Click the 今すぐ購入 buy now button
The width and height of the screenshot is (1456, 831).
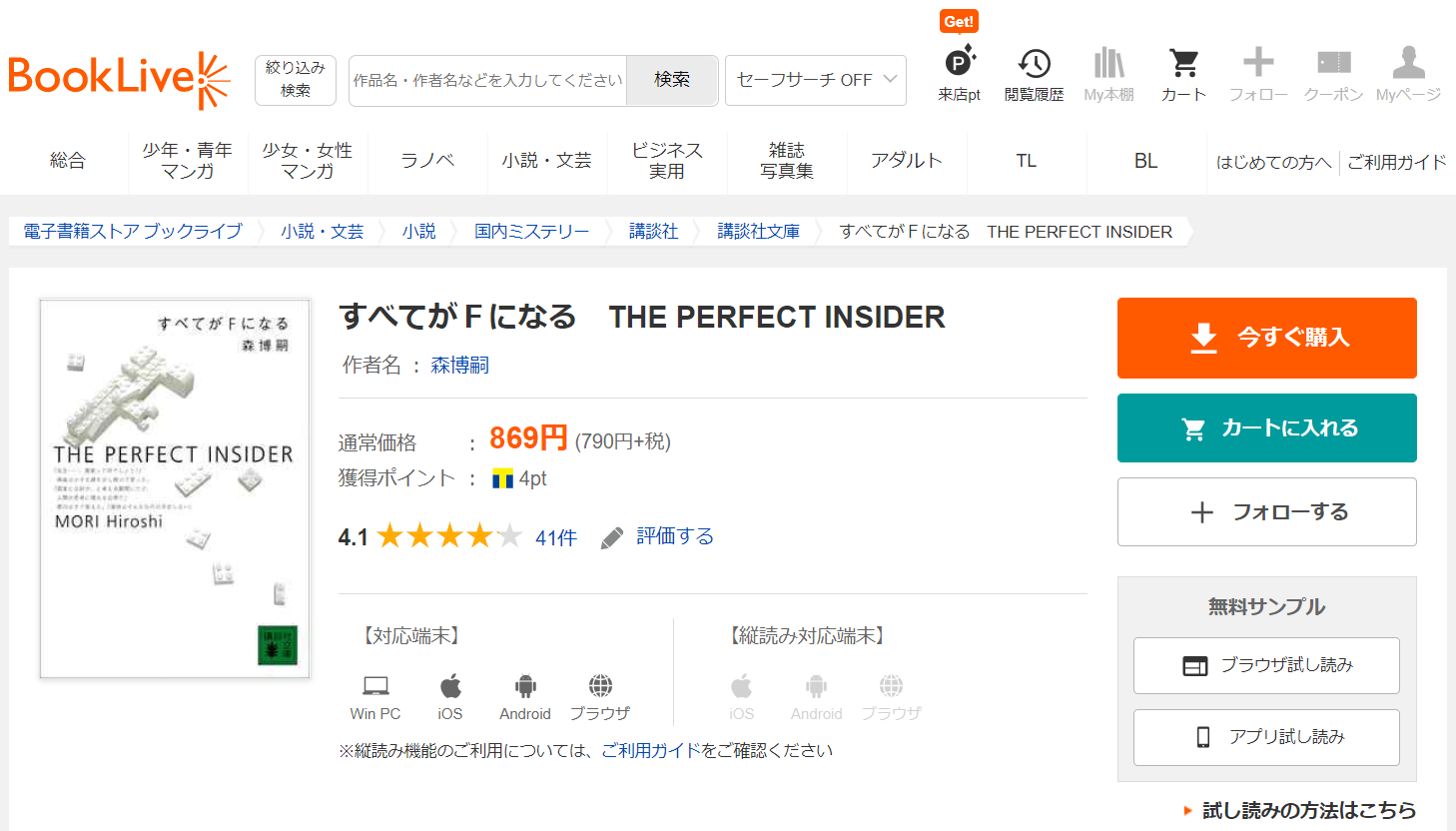(1266, 338)
